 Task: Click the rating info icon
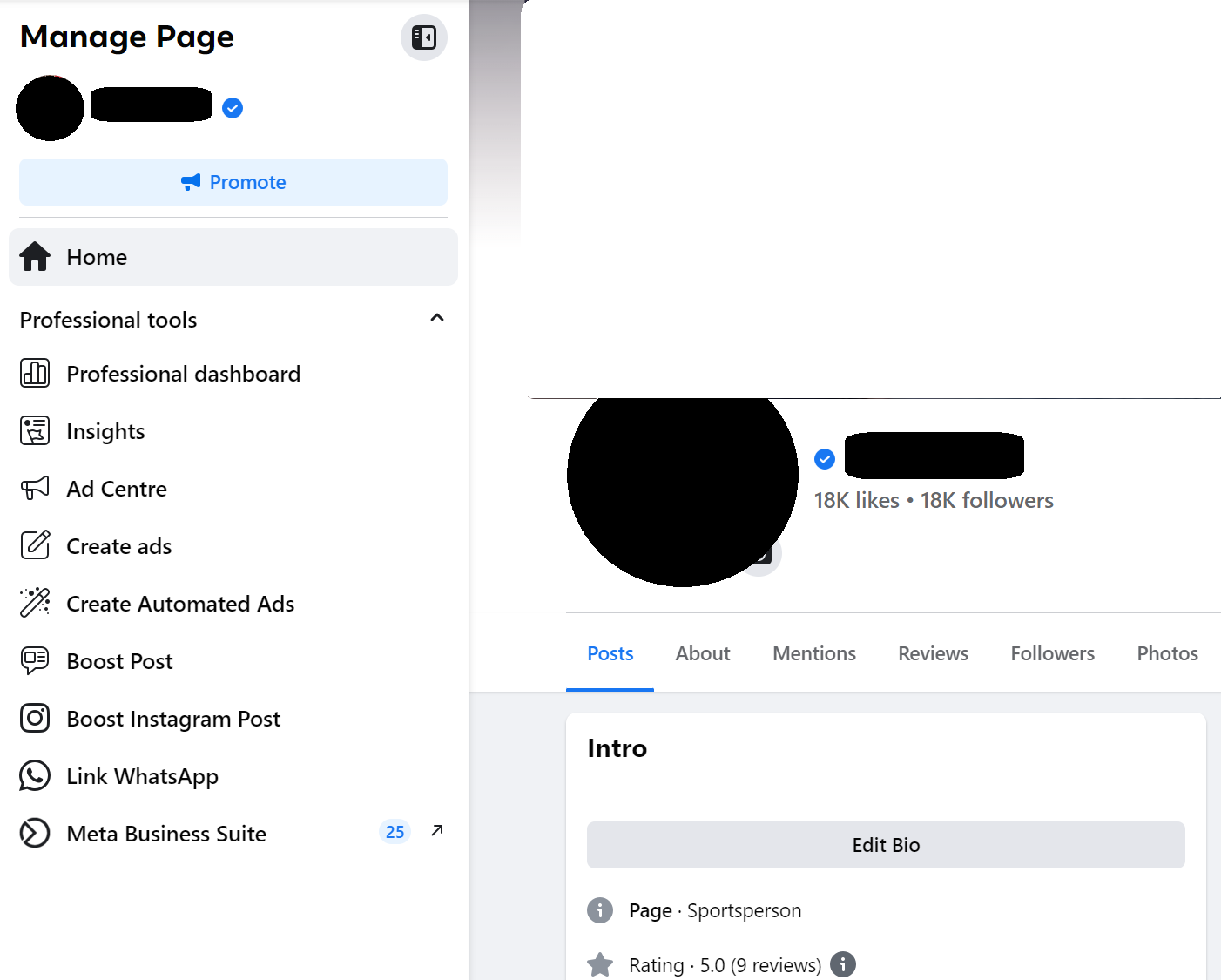tap(842, 964)
